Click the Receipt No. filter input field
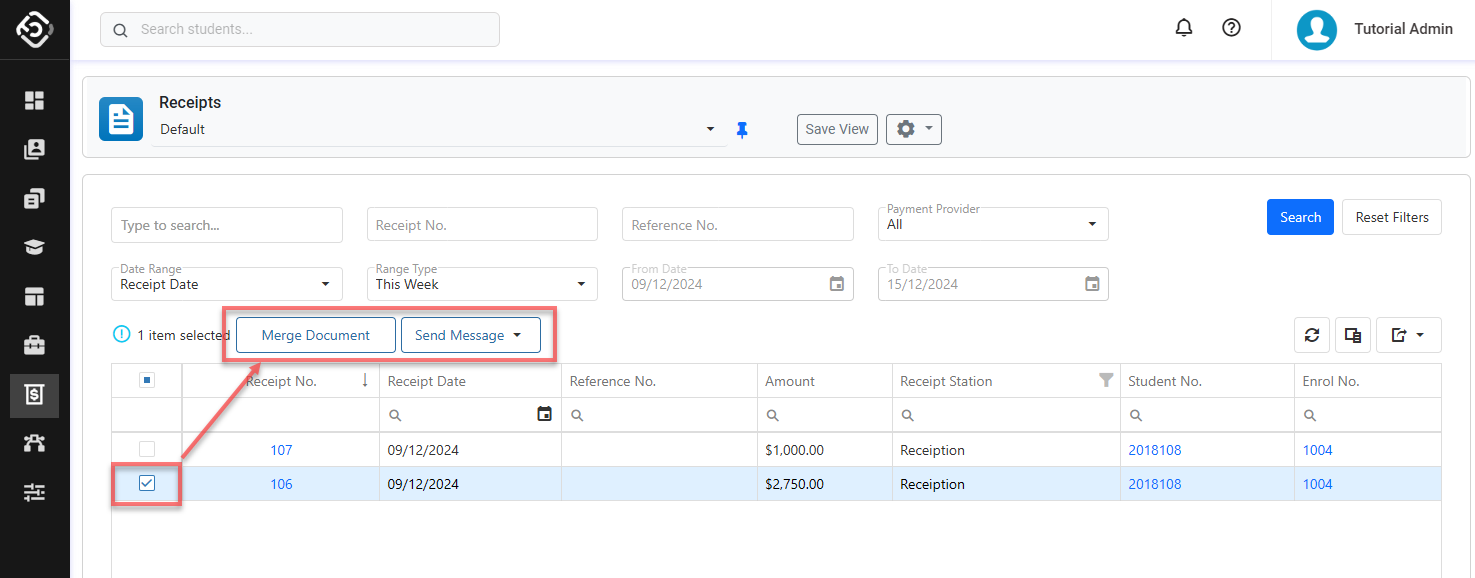Image resolution: width=1475 pixels, height=578 pixels. pos(482,225)
